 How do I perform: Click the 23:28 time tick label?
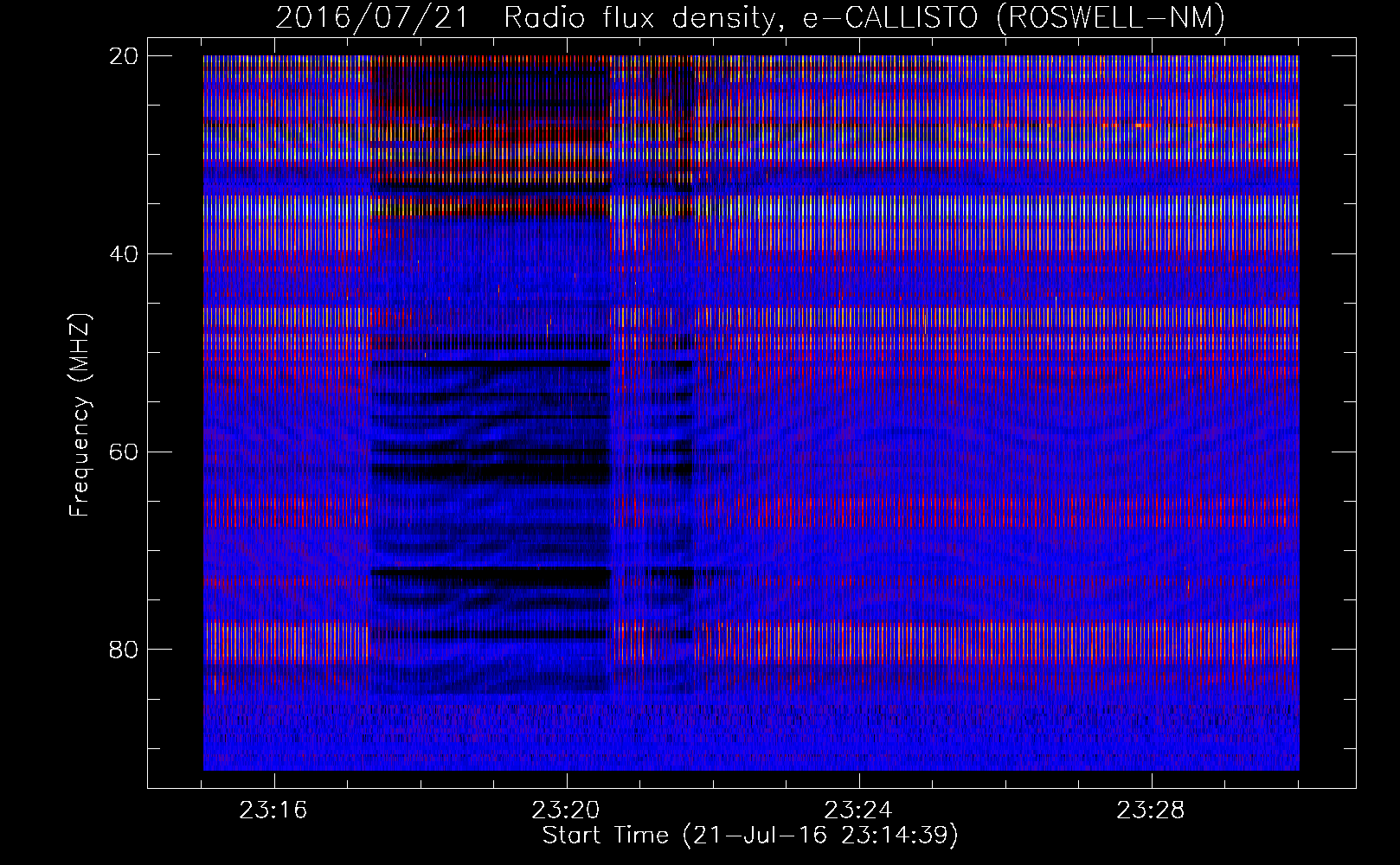tap(1150, 811)
